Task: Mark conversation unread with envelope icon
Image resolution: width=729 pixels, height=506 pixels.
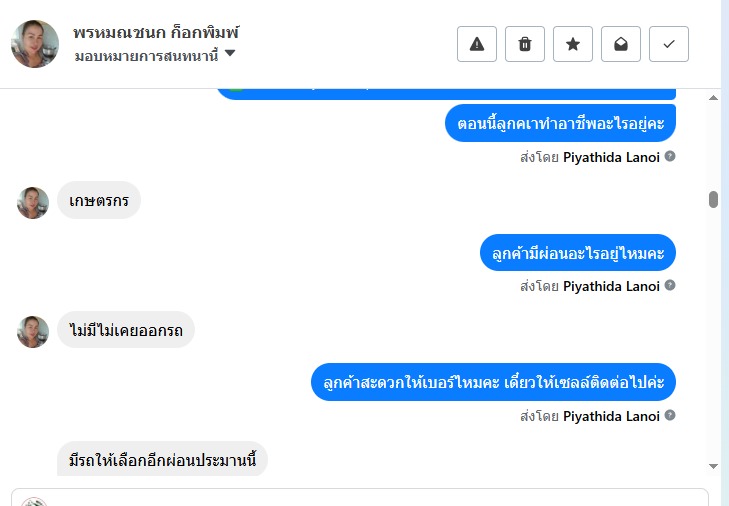Action: (621, 44)
